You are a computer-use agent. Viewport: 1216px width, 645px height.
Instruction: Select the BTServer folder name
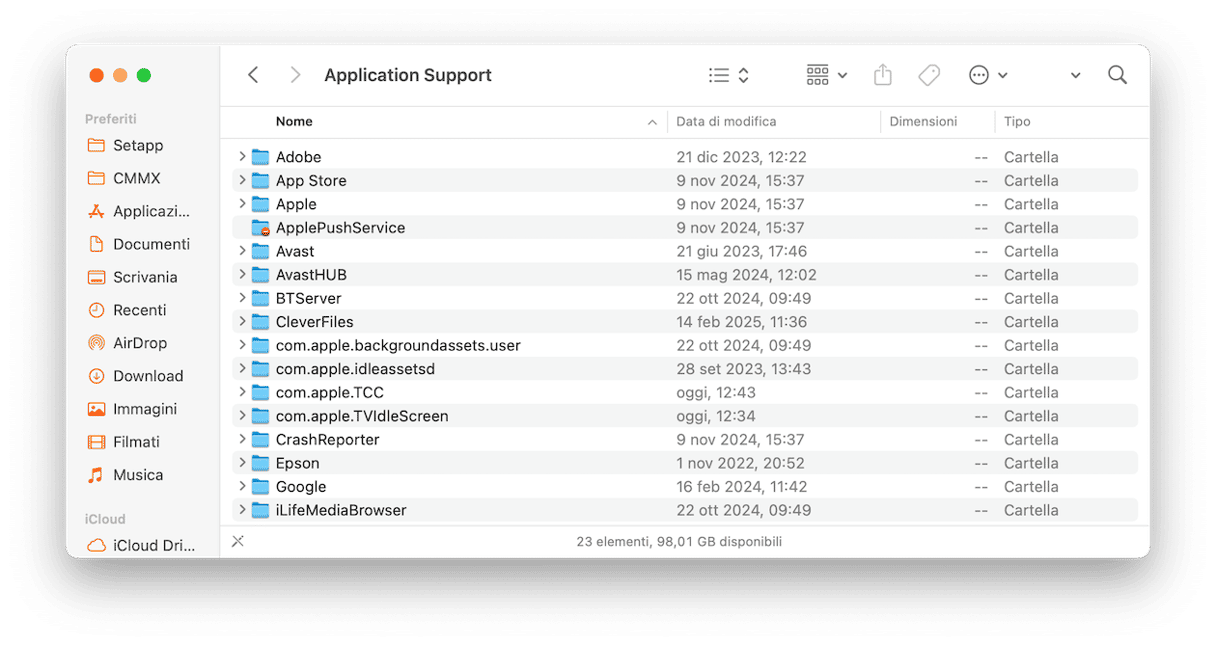click(309, 298)
